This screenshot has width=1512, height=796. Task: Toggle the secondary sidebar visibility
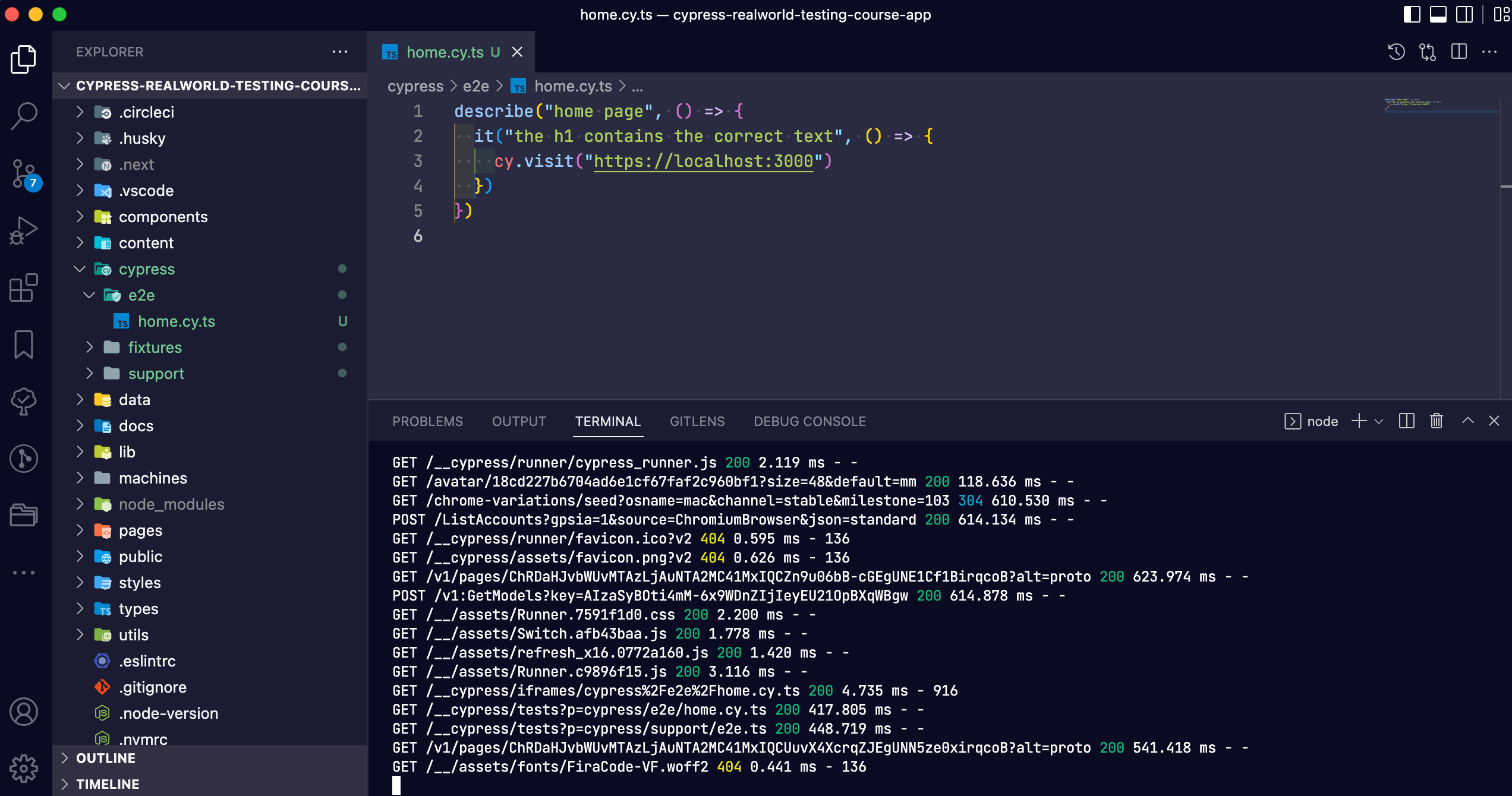1464,14
